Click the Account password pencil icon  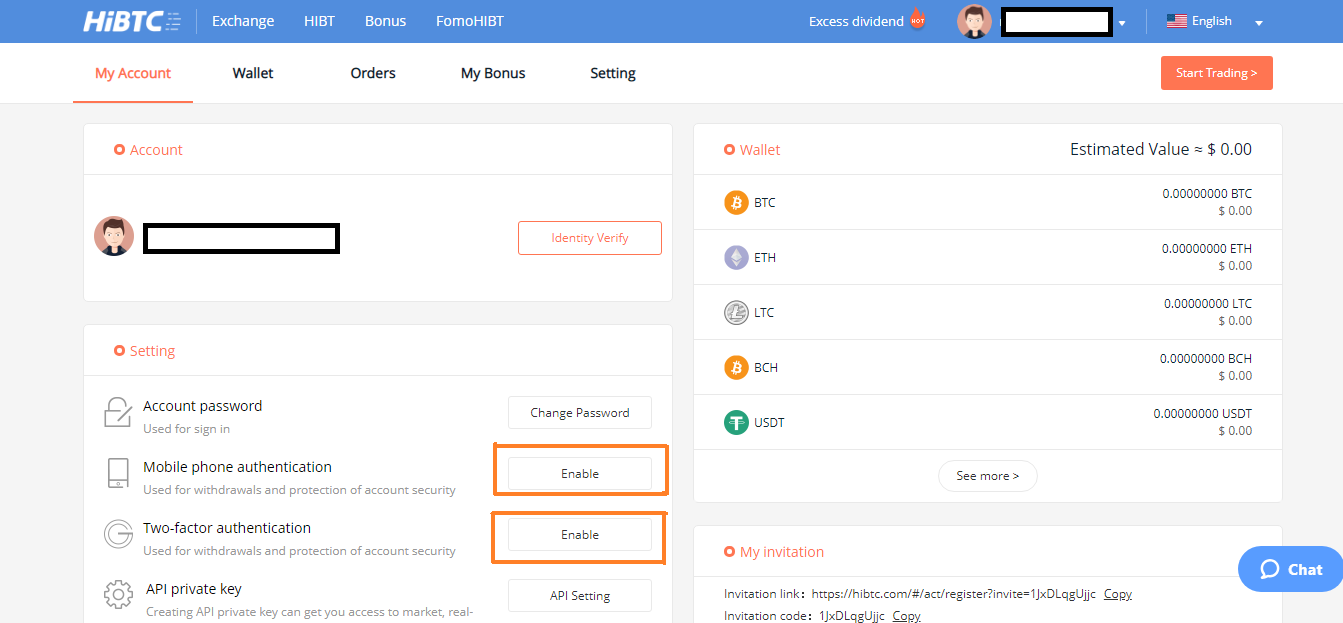point(118,412)
